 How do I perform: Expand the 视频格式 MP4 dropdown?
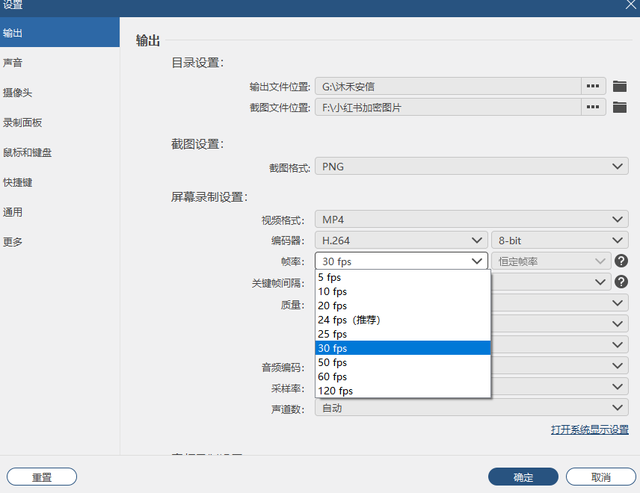click(x=471, y=220)
